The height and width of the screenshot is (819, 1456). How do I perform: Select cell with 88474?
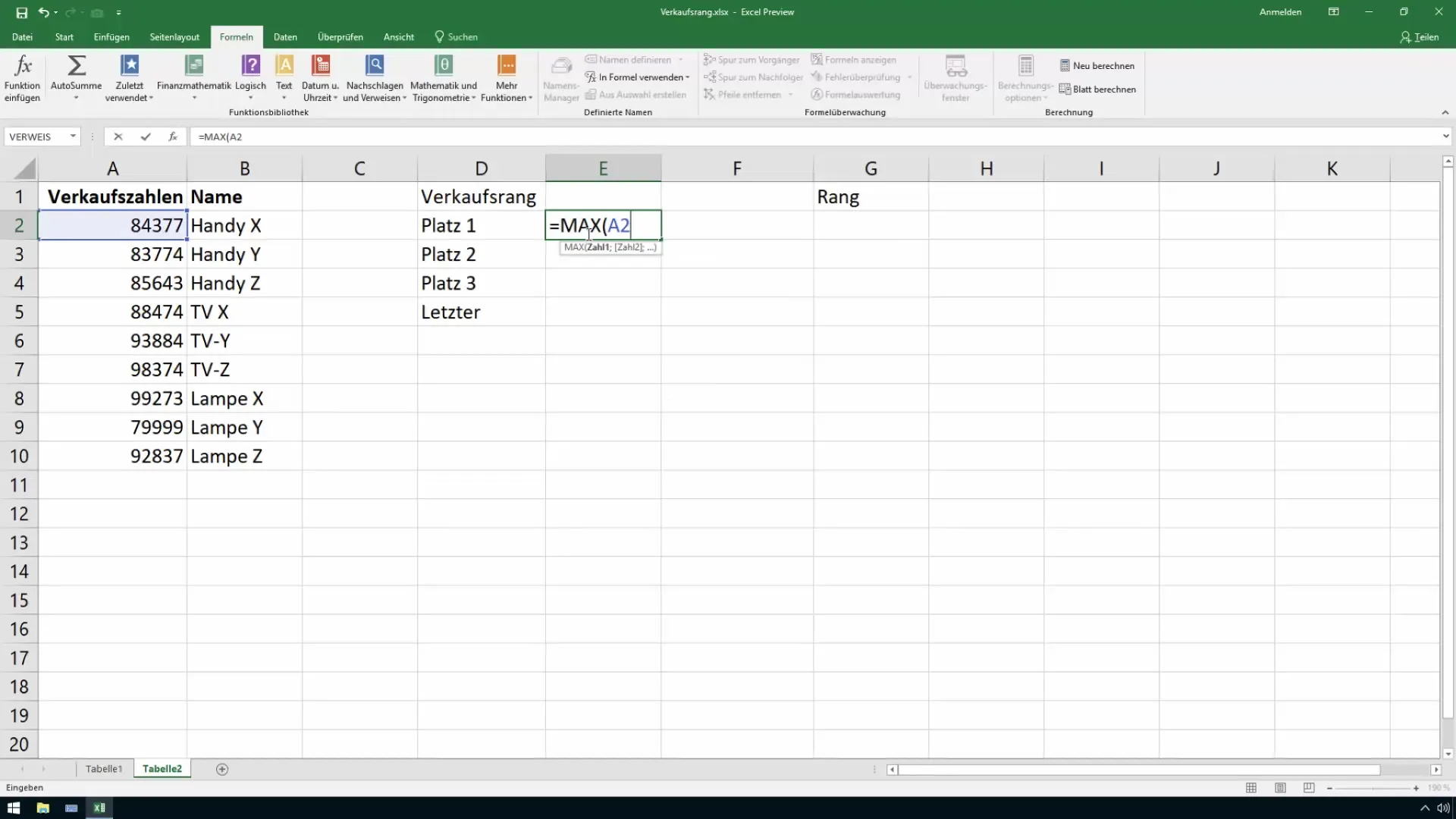tap(112, 312)
